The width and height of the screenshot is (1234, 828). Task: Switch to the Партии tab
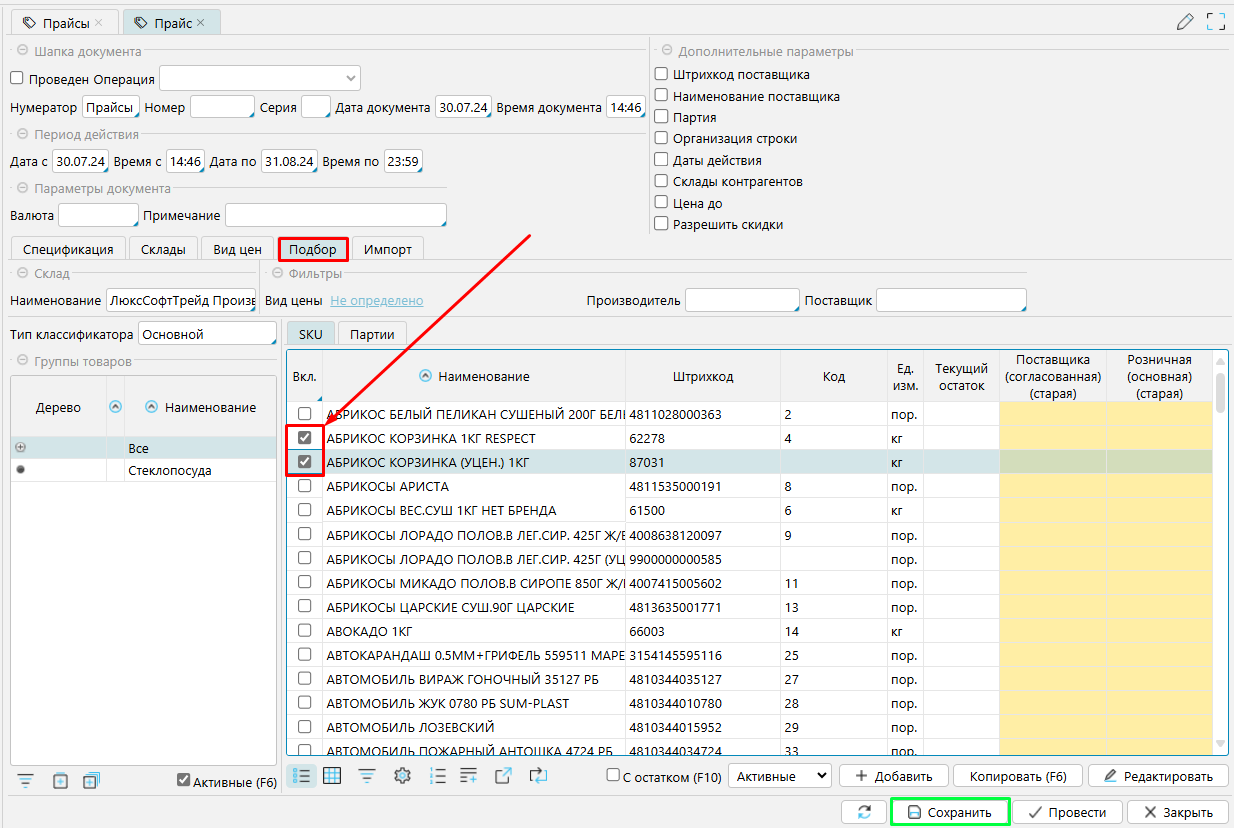pyautogui.click(x=372, y=334)
